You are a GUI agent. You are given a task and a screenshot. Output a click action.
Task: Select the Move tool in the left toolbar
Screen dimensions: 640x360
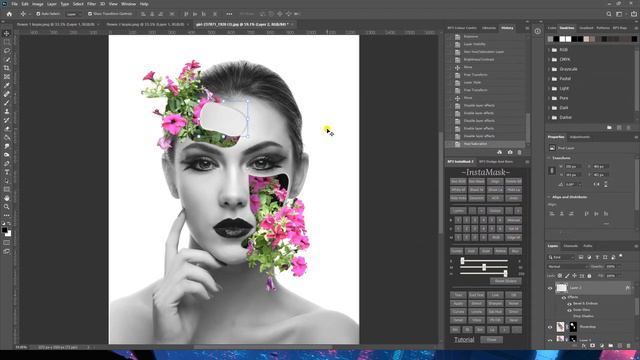click(x=7, y=33)
